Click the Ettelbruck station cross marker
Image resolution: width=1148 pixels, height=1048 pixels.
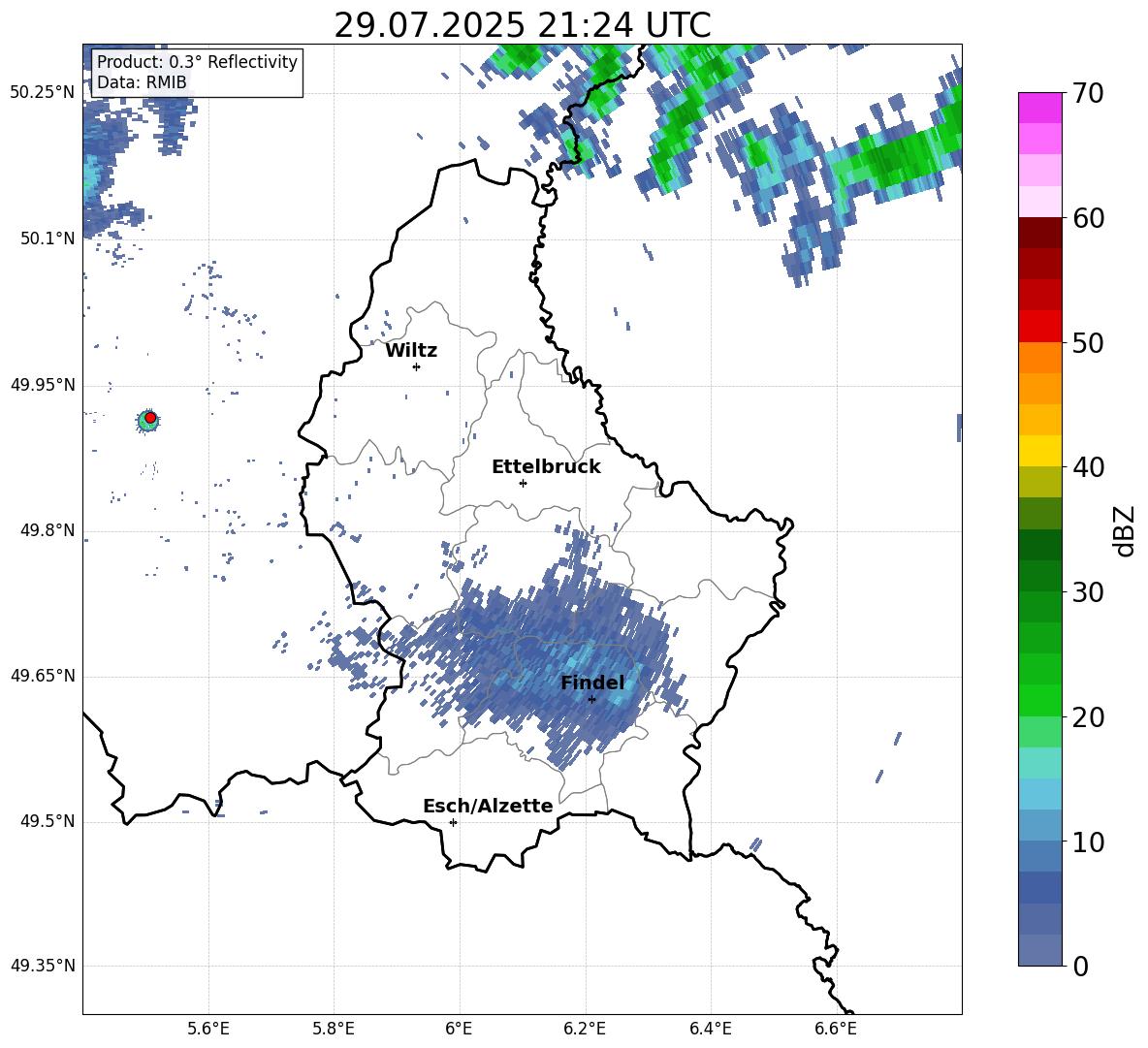[x=523, y=483]
